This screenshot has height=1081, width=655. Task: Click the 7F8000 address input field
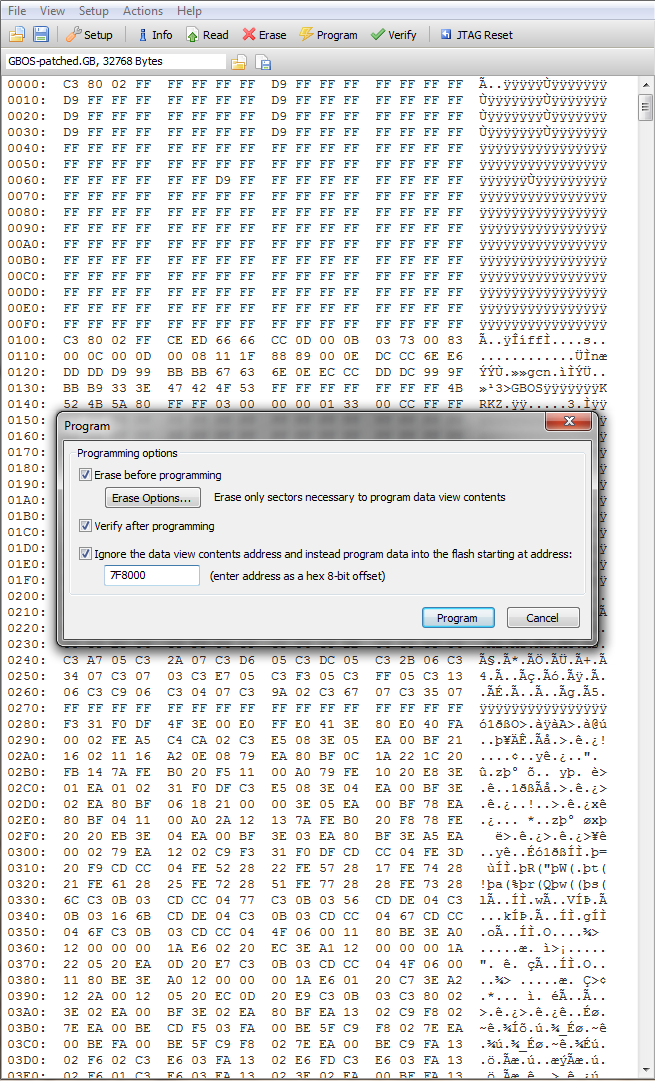152,575
